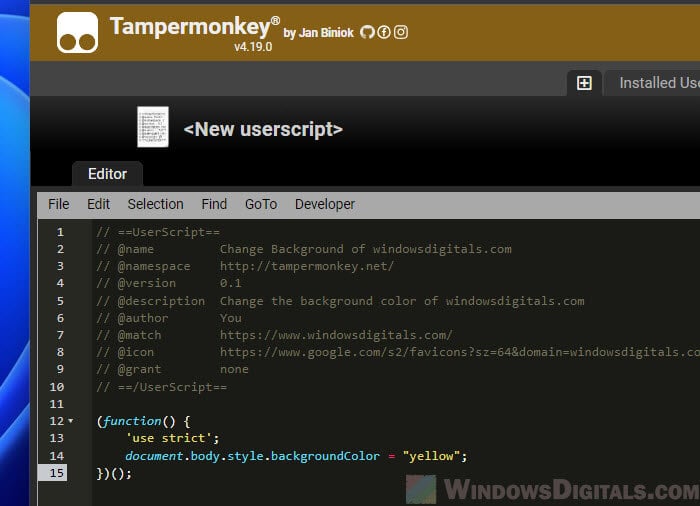This screenshot has width=700, height=506.
Task: Click the new script plus tab icon
Action: [584, 83]
